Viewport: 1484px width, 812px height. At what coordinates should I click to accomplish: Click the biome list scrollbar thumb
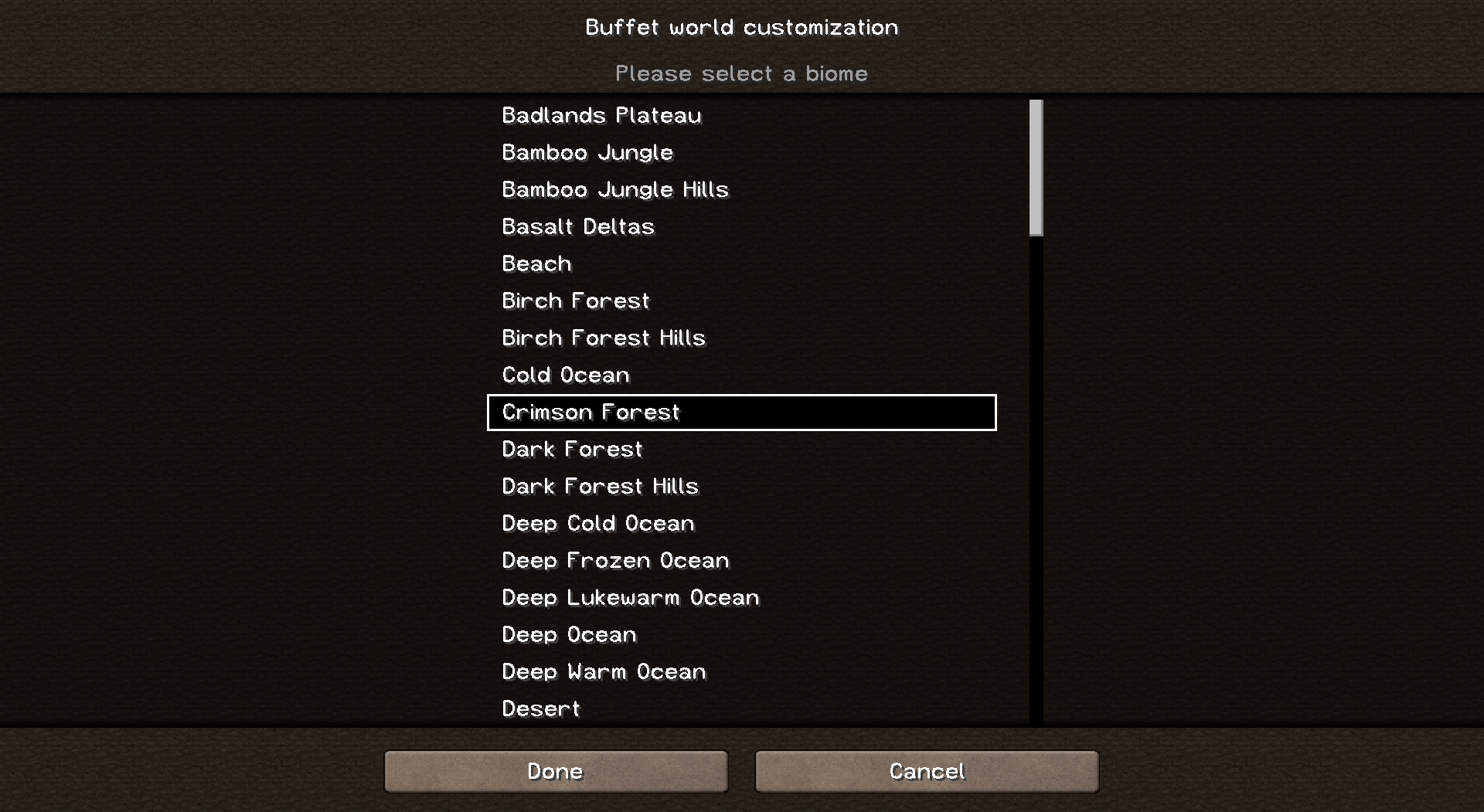pyautogui.click(x=1036, y=168)
